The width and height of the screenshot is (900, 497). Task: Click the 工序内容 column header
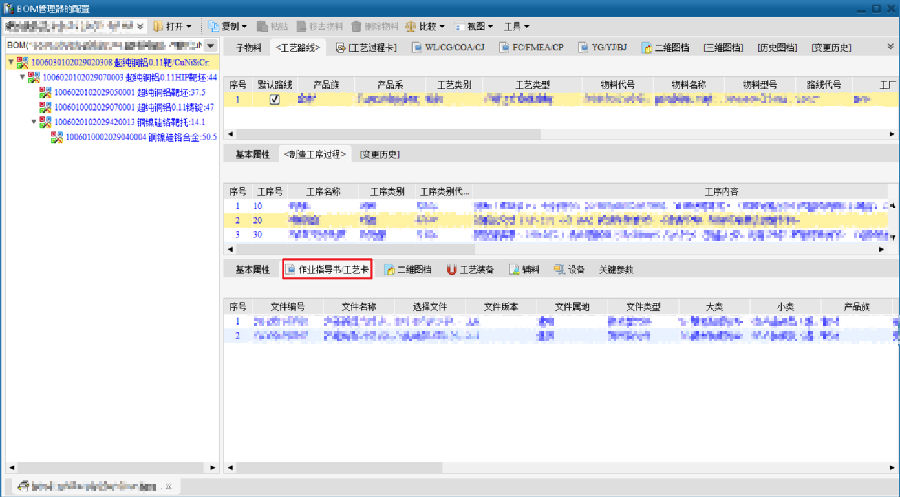[721, 192]
